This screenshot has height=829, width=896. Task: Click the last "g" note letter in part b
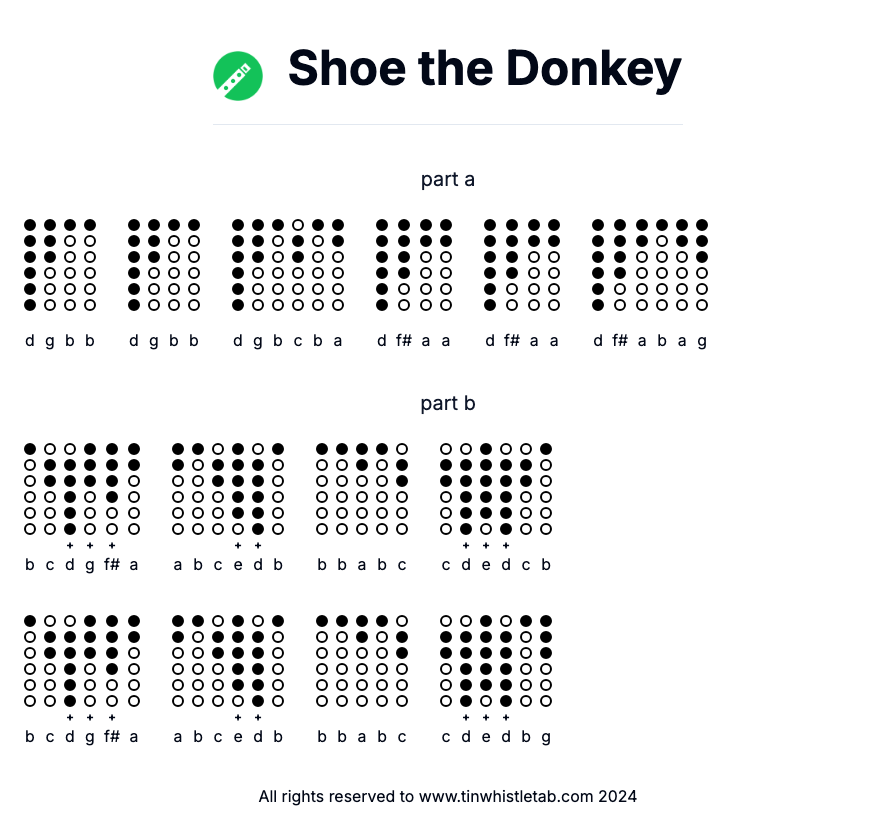(546, 737)
